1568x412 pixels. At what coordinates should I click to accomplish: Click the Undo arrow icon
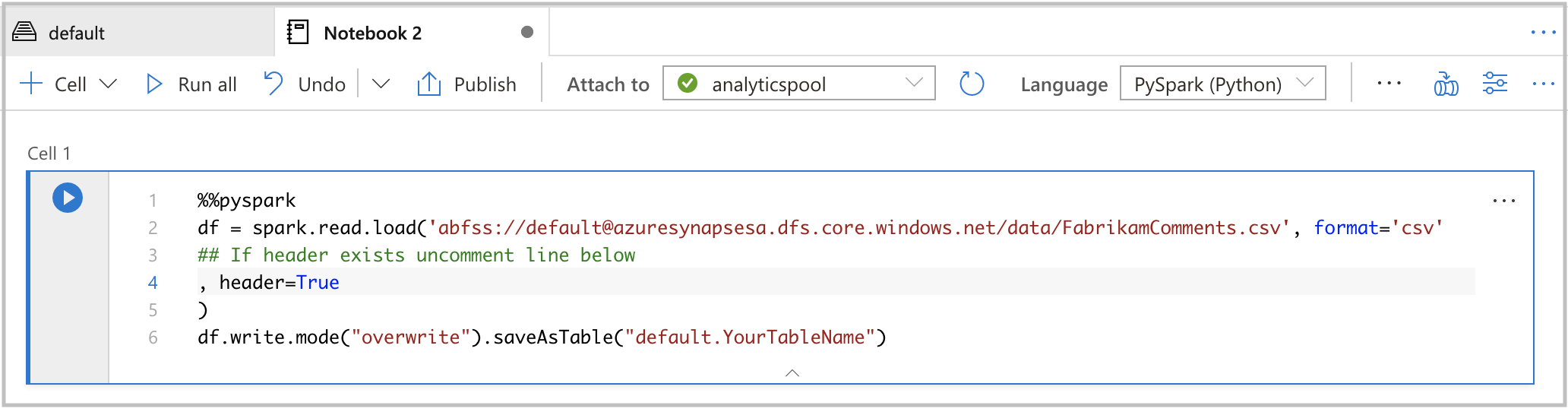click(273, 83)
